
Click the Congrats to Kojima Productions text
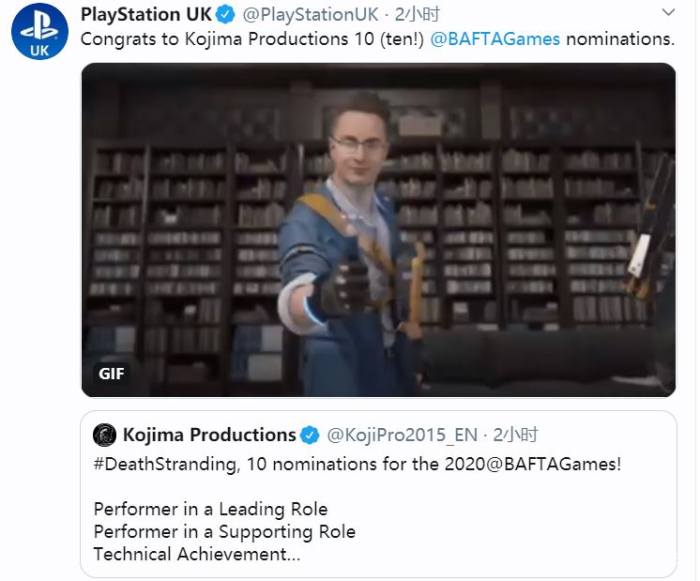(214, 39)
